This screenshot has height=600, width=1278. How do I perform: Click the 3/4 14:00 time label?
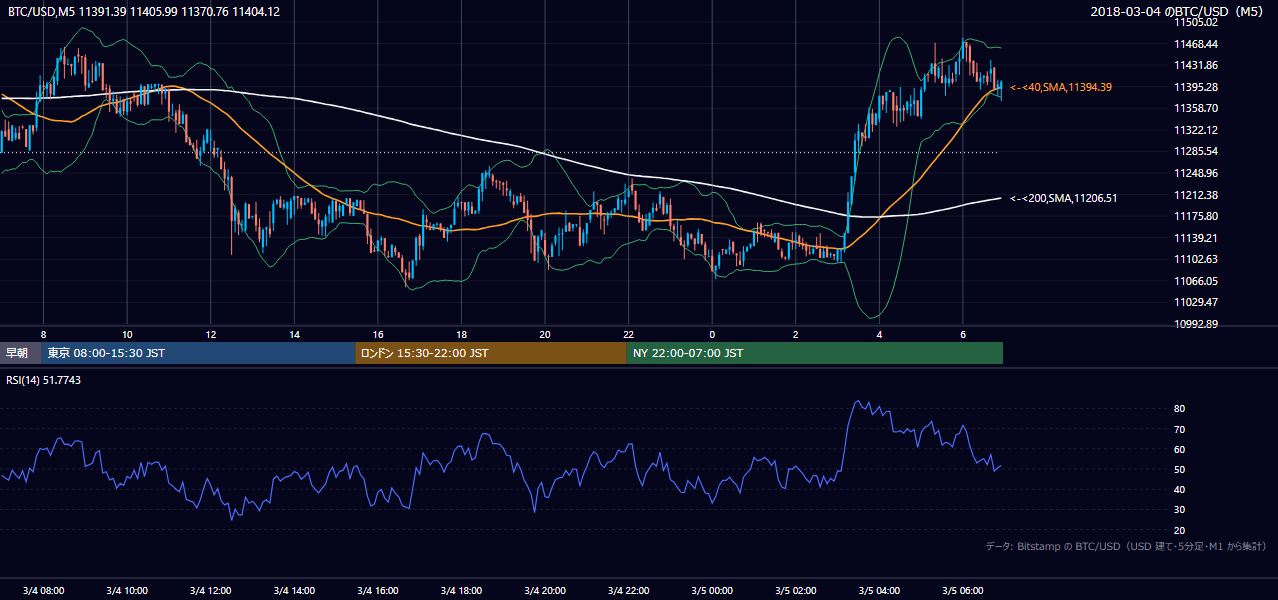pos(294,591)
